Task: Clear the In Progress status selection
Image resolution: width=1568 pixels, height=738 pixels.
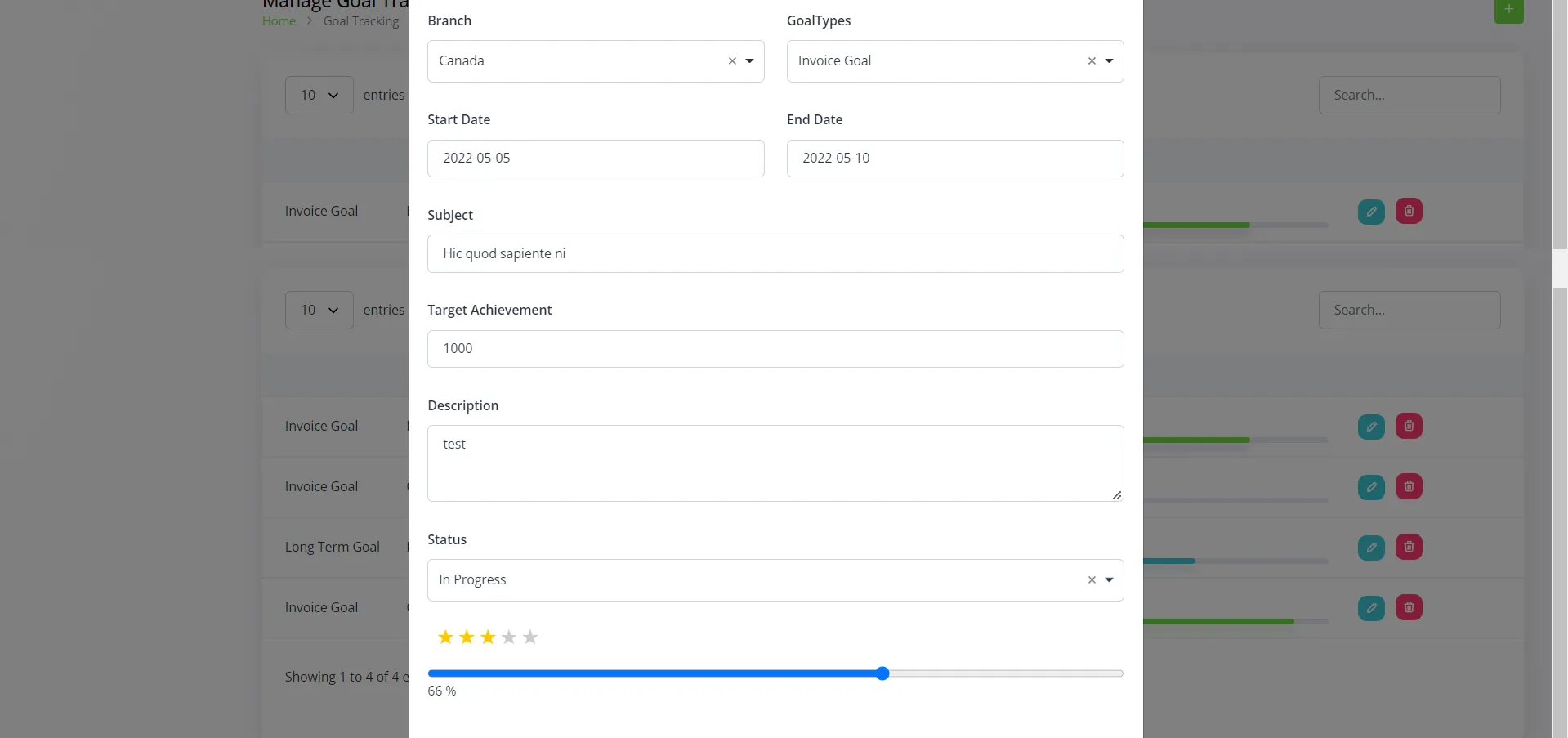Action: click(1092, 580)
